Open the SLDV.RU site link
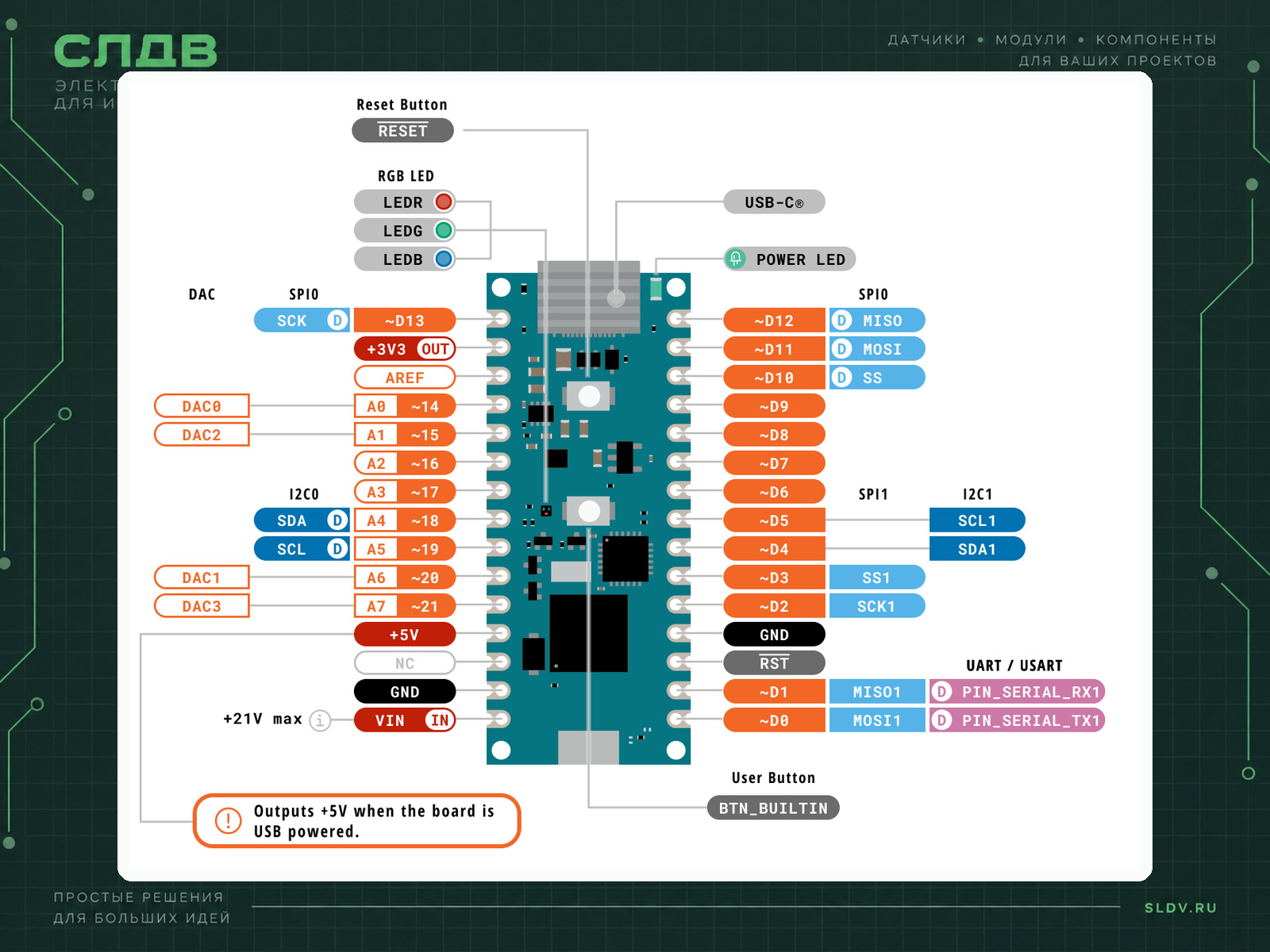 click(x=1180, y=908)
